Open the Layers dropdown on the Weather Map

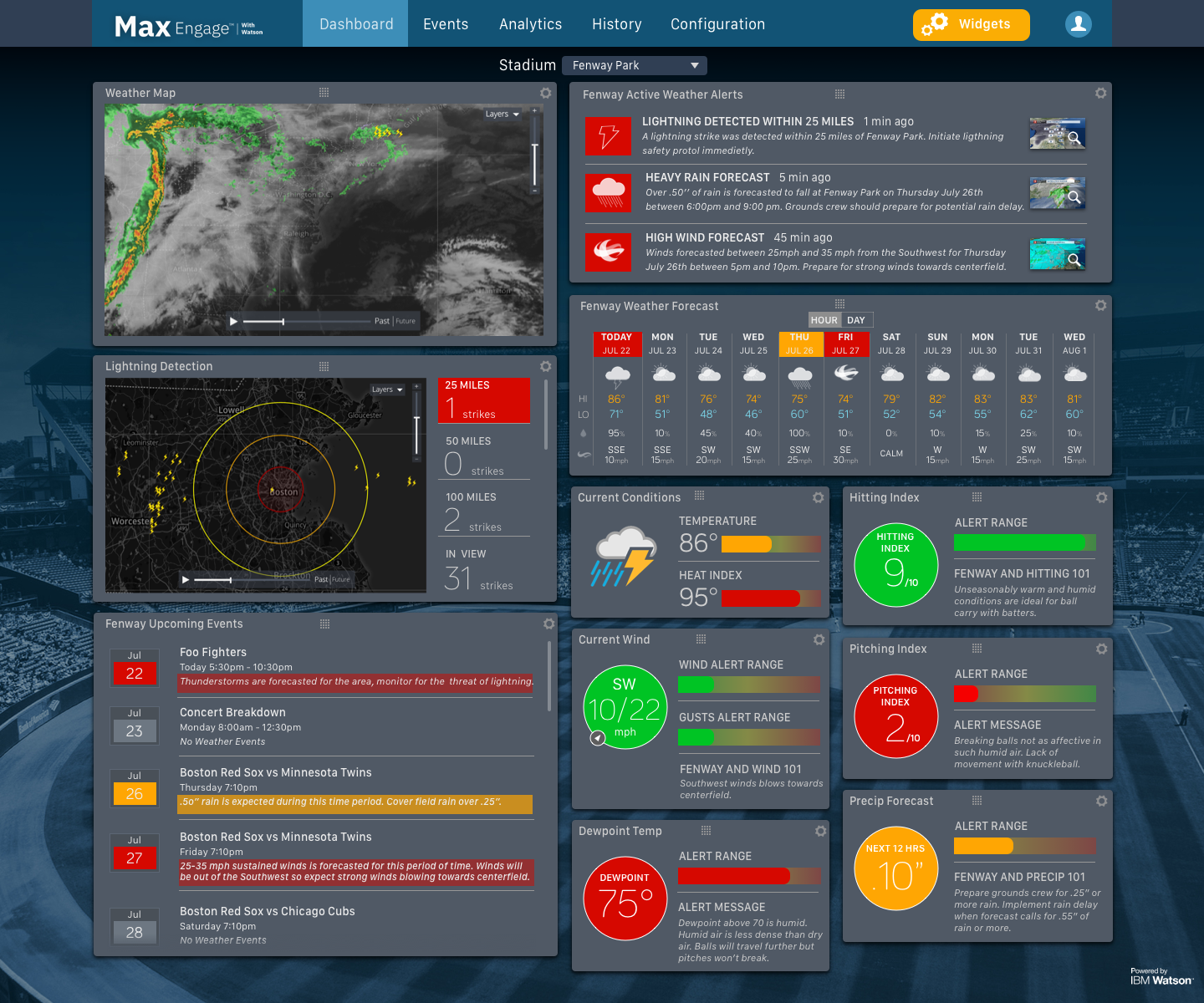(501, 114)
